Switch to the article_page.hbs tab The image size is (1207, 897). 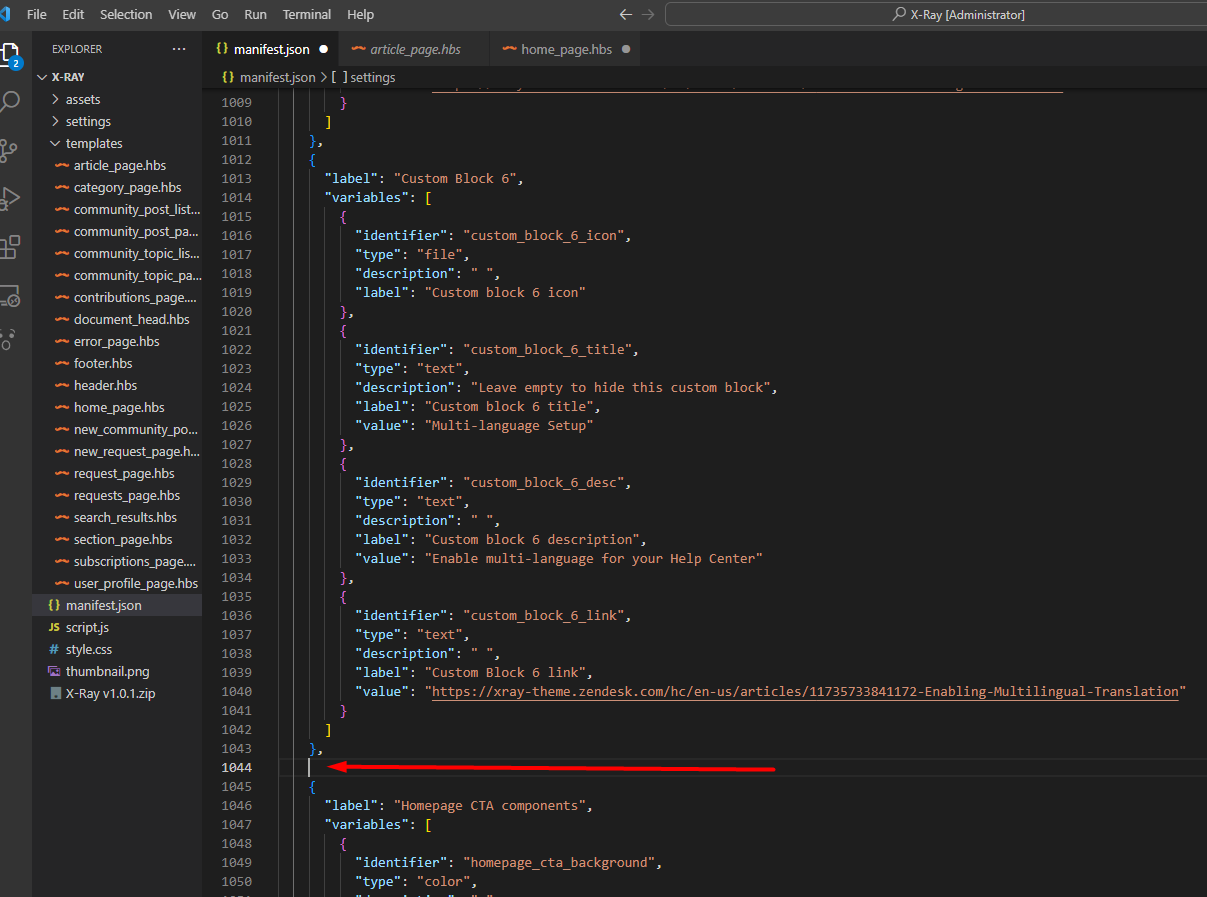tap(414, 49)
